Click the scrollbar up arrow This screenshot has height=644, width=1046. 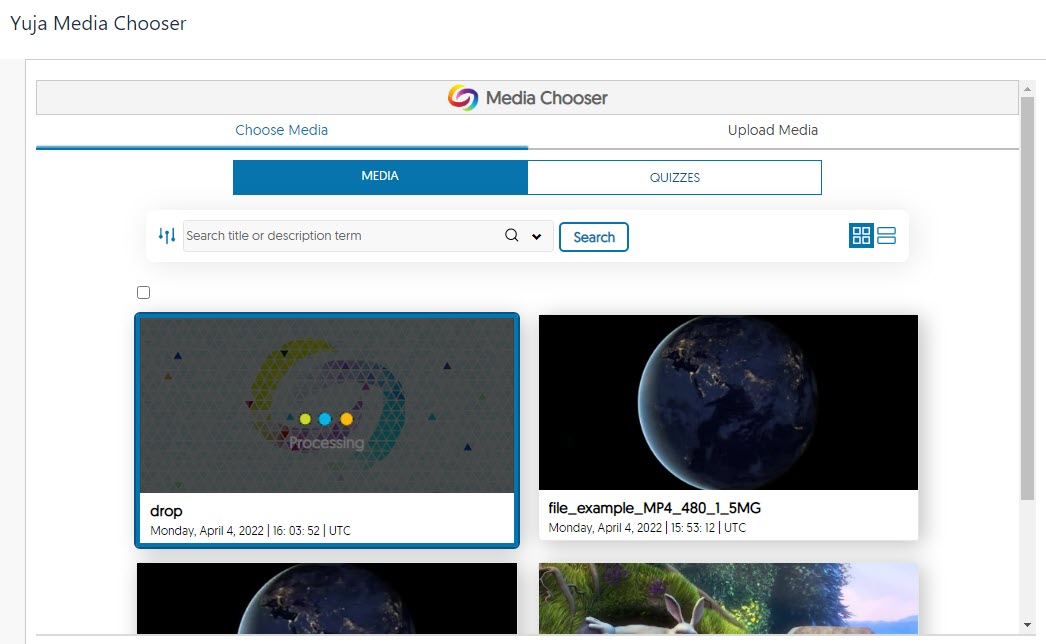[x=1027, y=89]
